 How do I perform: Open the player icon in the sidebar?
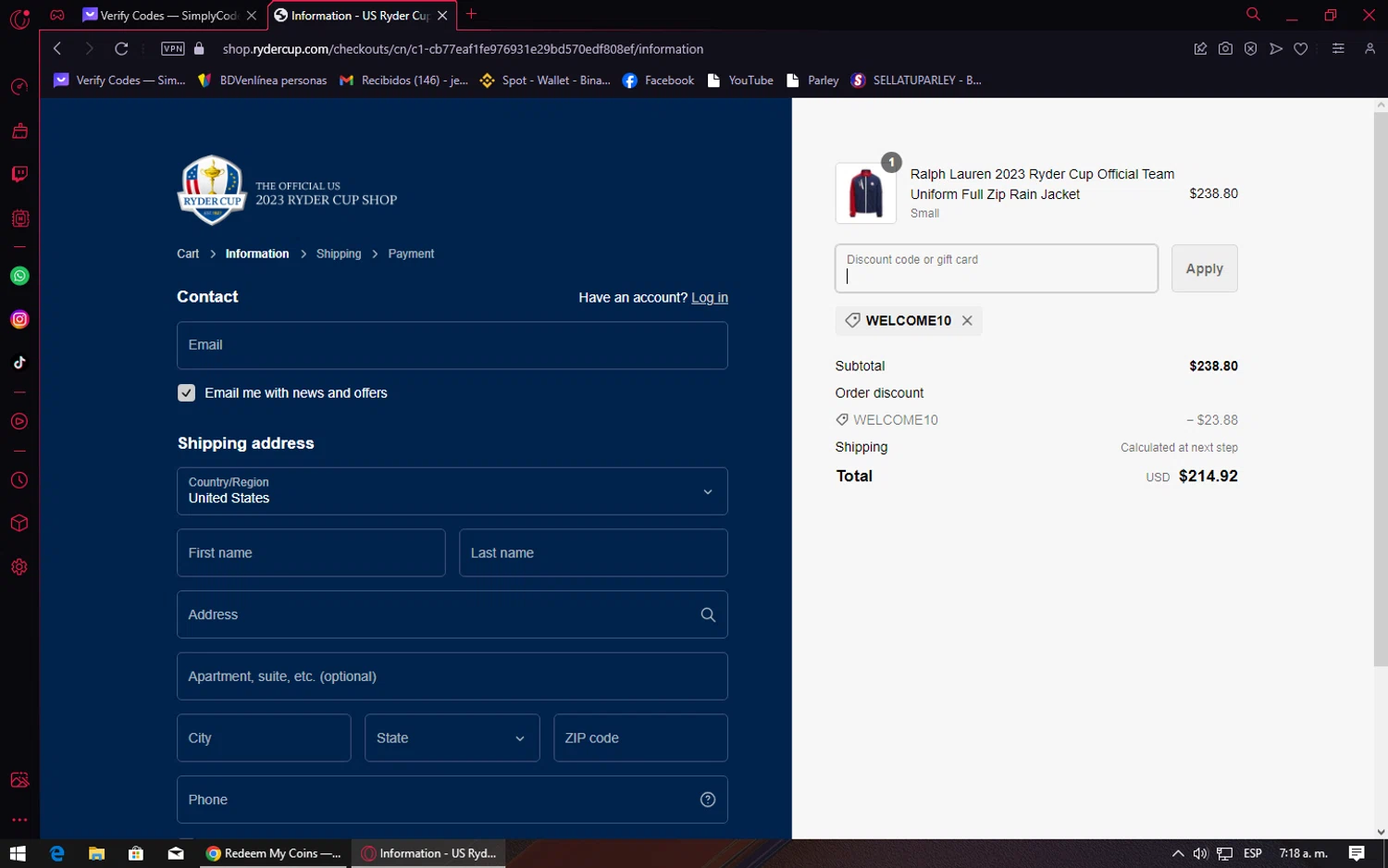click(x=19, y=421)
